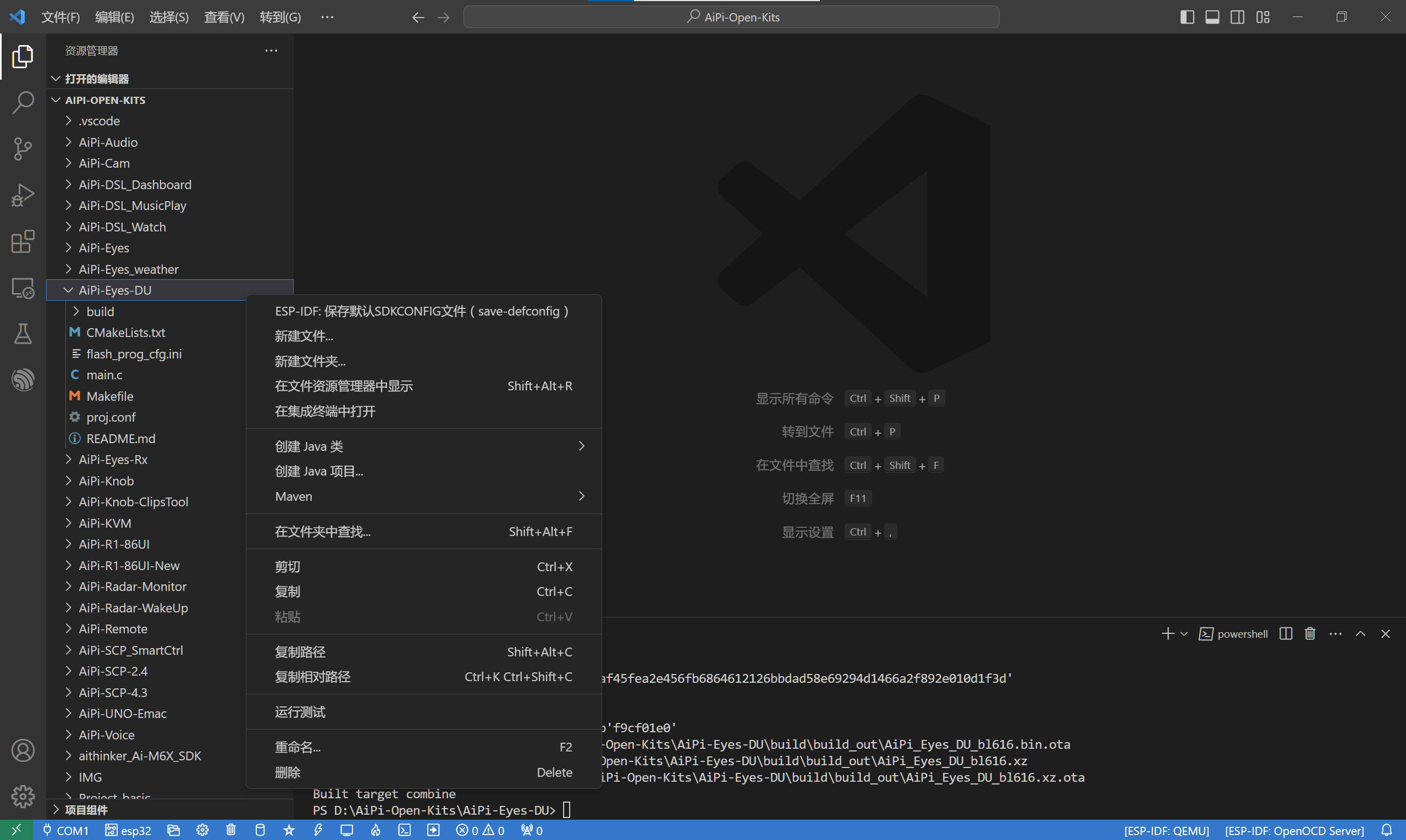The image size is (1406, 840).
Task: Open the Remote Explorer view
Action: pyautogui.click(x=23, y=288)
